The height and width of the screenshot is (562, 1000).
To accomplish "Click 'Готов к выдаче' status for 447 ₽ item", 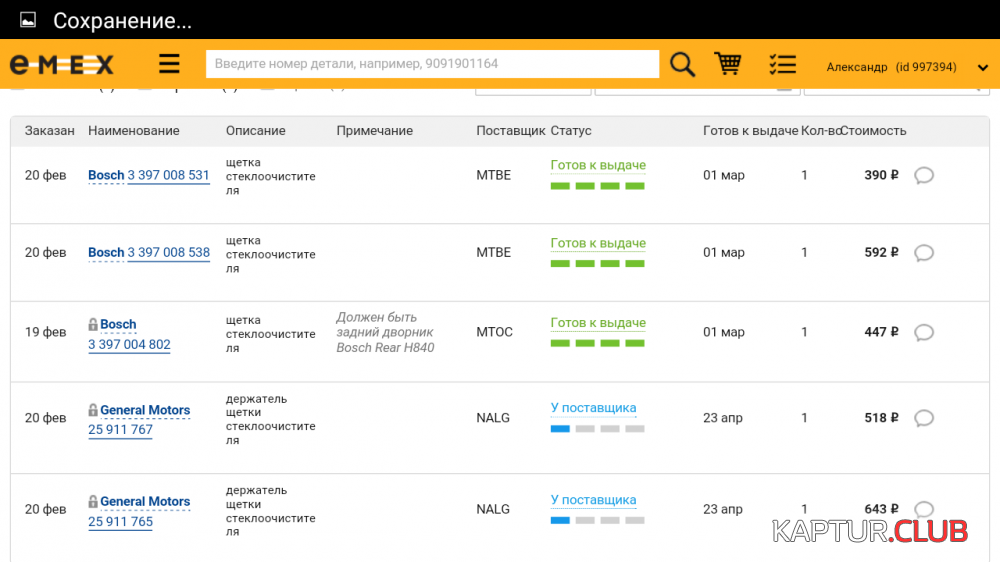I will [598, 323].
